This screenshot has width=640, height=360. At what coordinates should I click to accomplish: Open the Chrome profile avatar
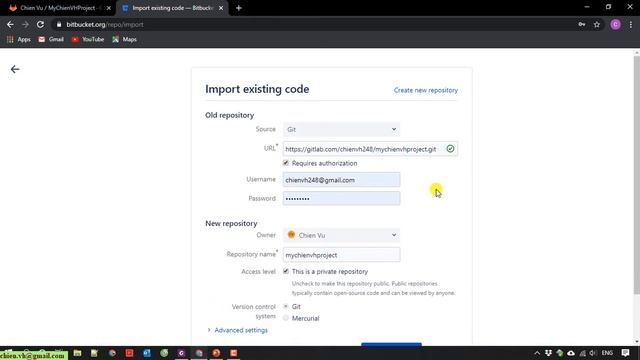(616, 24)
